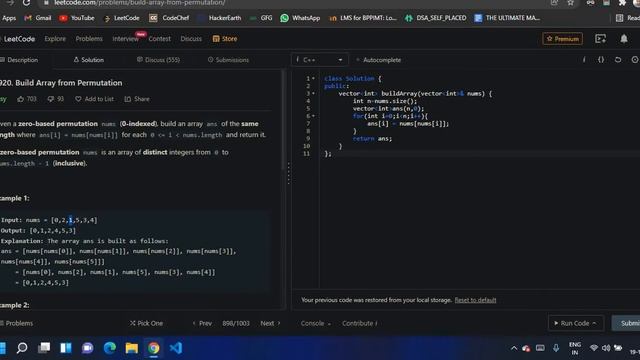Open the C++ language dropdown
The image size is (640, 360).
(320, 60)
